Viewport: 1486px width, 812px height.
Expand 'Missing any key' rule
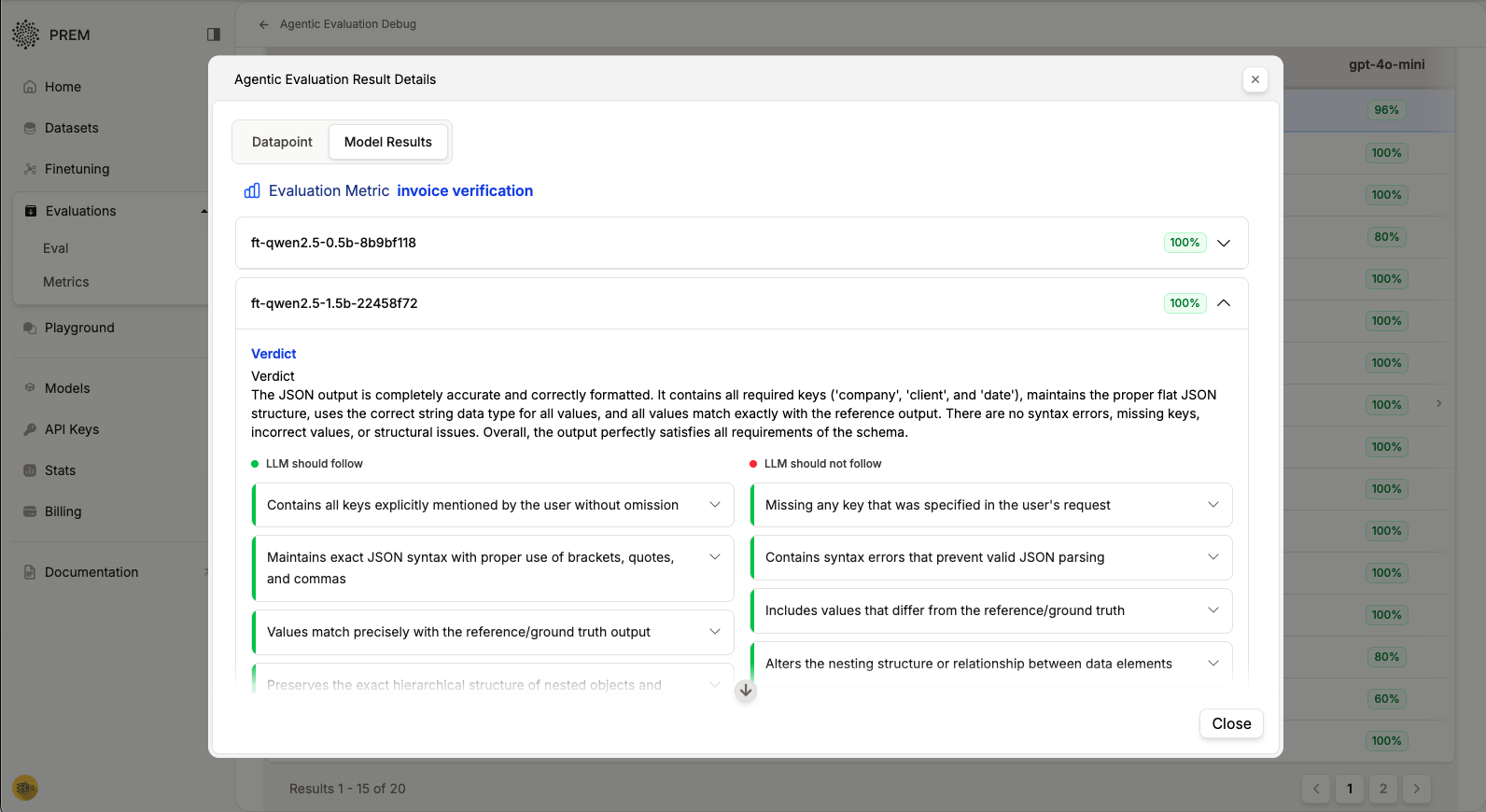[1213, 505]
